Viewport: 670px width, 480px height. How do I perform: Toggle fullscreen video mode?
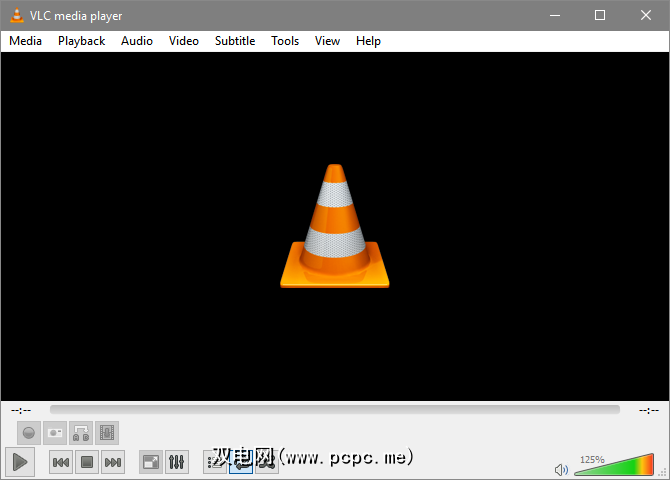coord(151,462)
